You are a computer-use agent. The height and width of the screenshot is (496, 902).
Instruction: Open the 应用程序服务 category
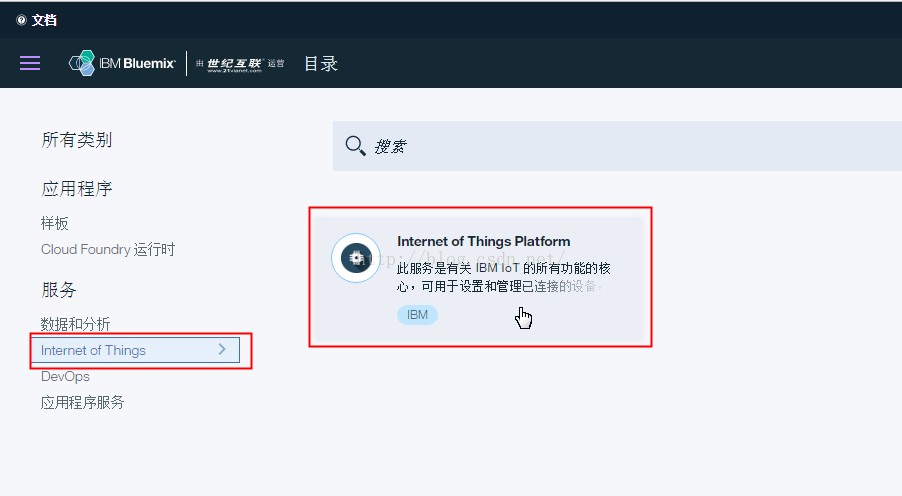pyautogui.click(x=83, y=402)
